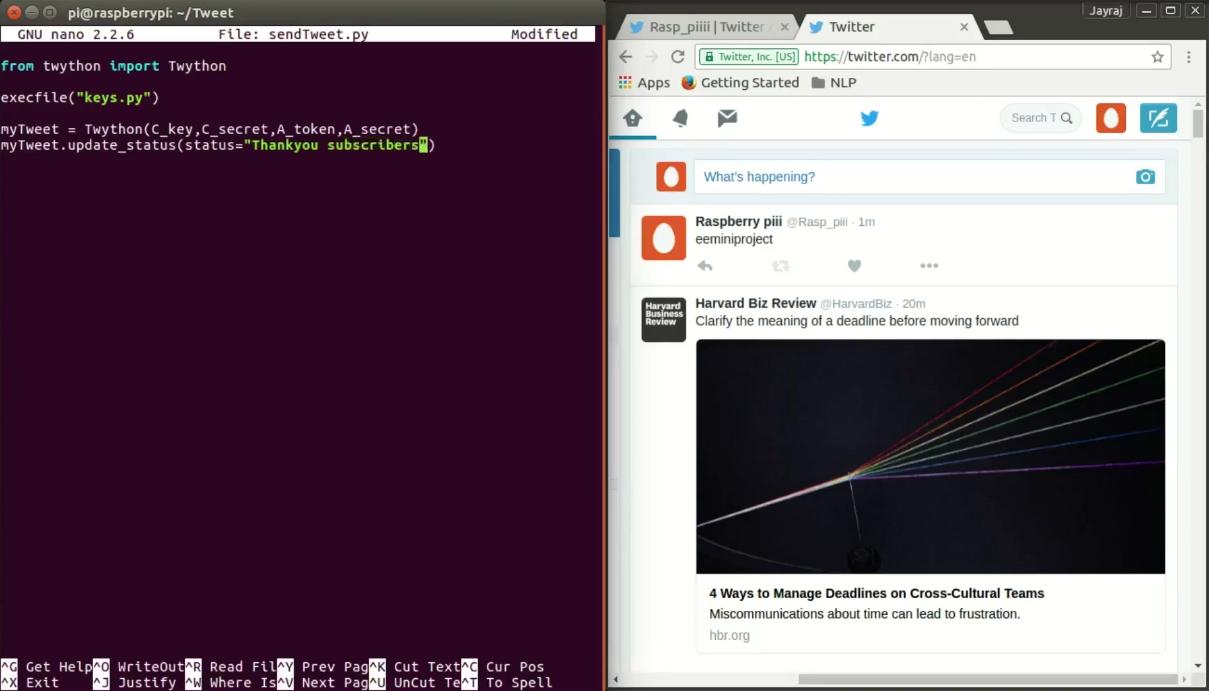Open Raspberry piii profile avatar in tweet
This screenshot has height=691, width=1209.
pyautogui.click(x=663, y=238)
